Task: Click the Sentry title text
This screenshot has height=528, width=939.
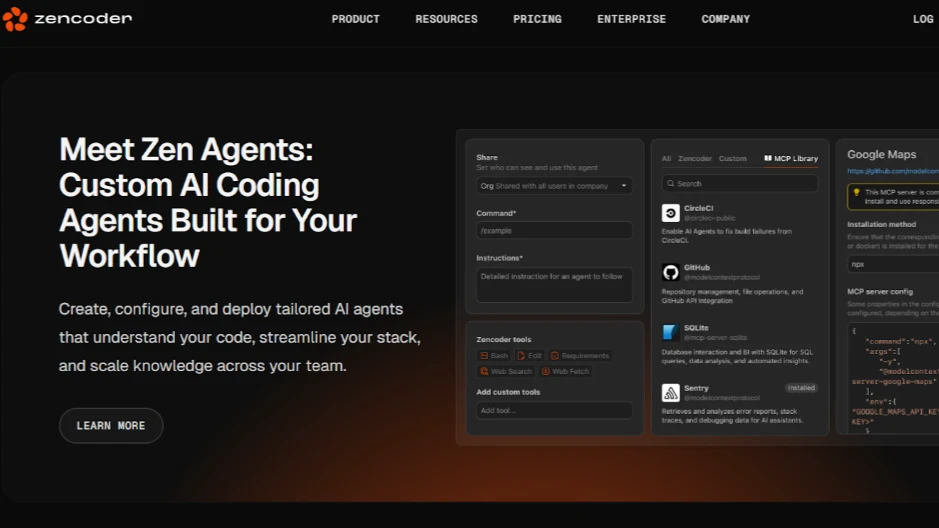Action: pyautogui.click(x=696, y=389)
